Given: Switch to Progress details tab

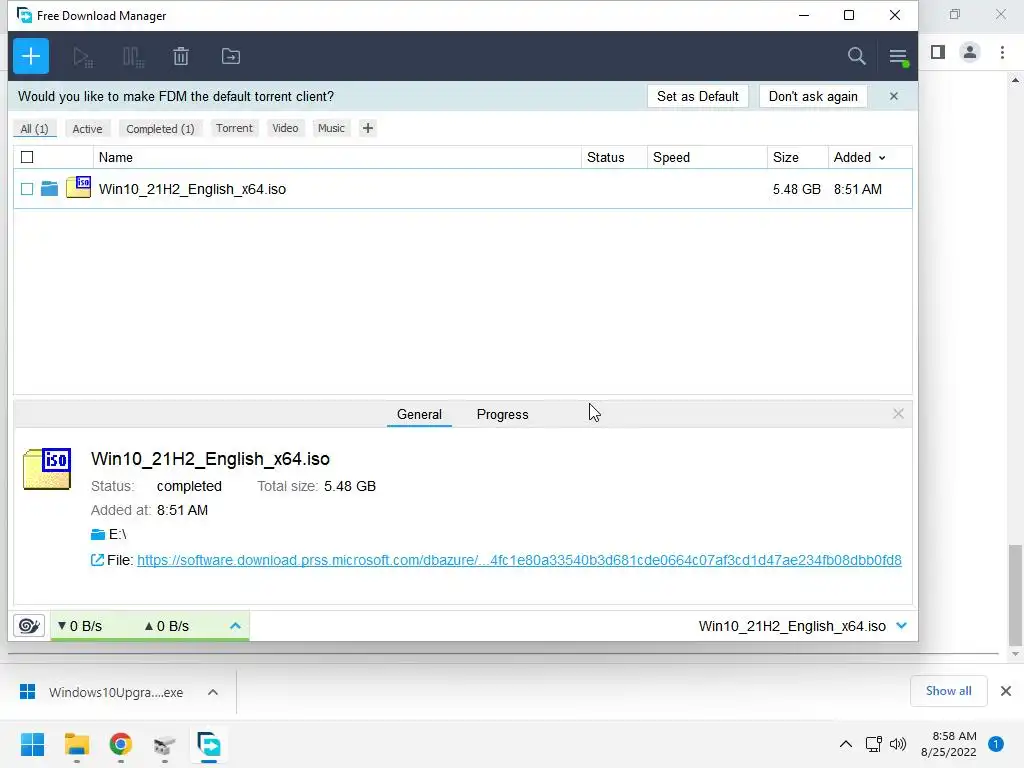Looking at the screenshot, I should pyautogui.click(x=502, y=415).
